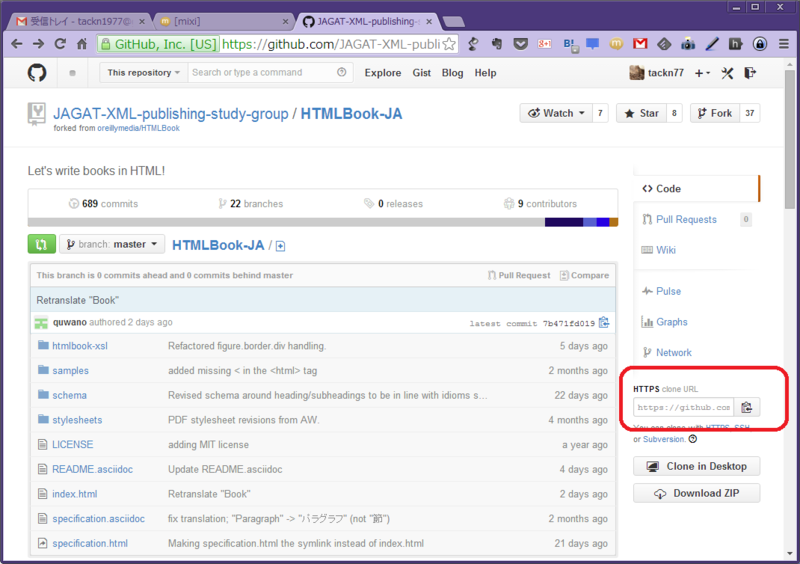Open 9 contributors link
The height and width of the screenshot is (564, 800).
click(540, 204)
